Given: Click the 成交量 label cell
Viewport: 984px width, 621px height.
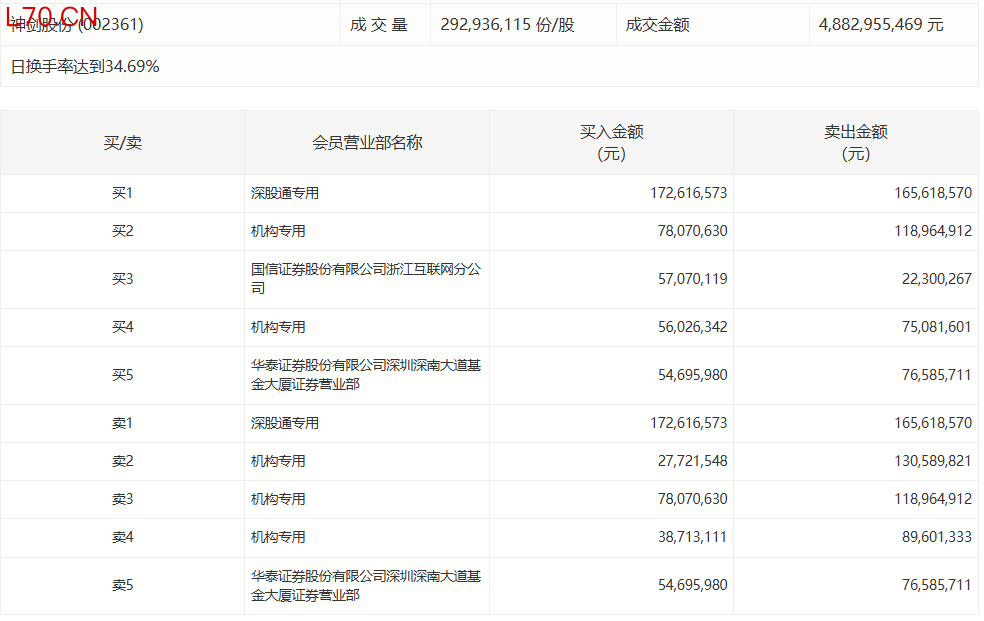Looking at the screenshot, I should [379, 25].
